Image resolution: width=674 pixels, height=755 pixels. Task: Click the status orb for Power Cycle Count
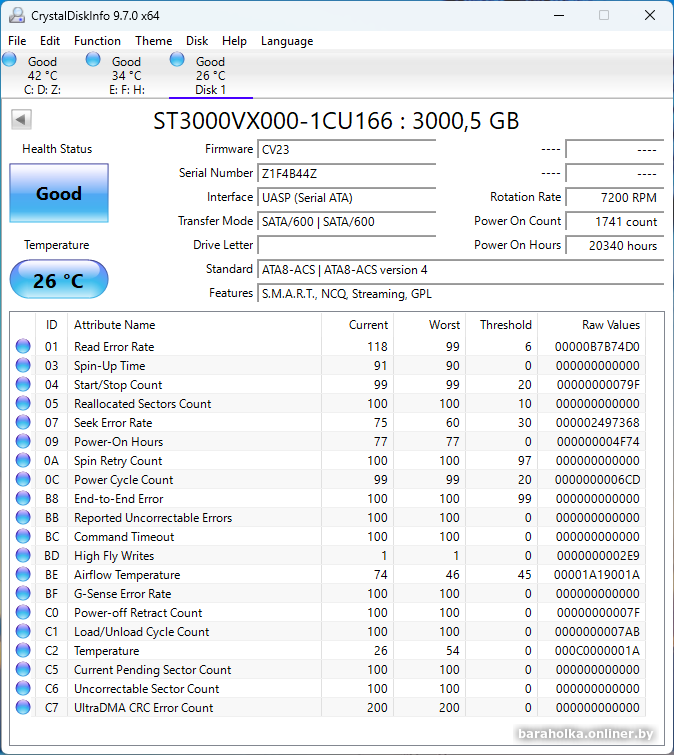coord(23,479)
